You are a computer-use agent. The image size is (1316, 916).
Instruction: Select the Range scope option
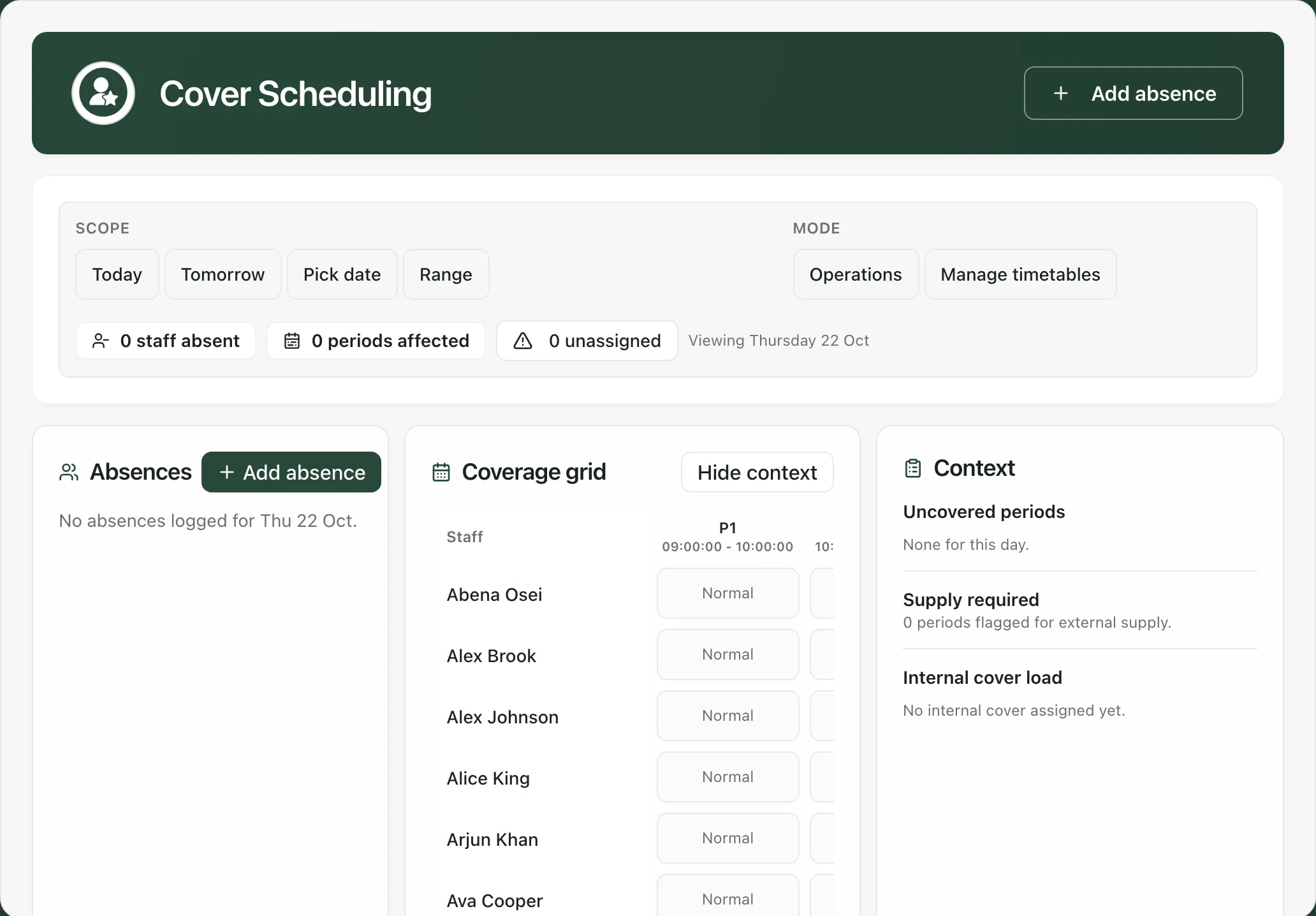[x=446, y=274]
